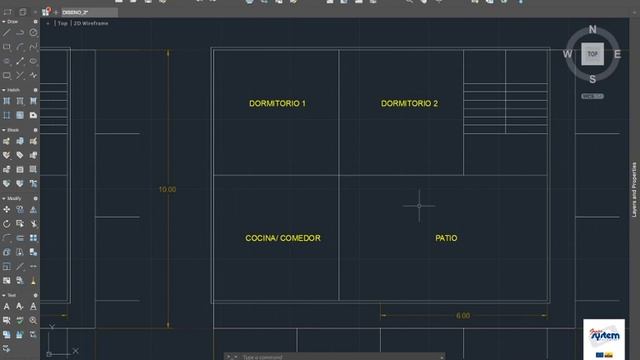This screenshot has width=640, height=360.
Task: Select the Fillet tool in Modify
Action: point(7,238)
